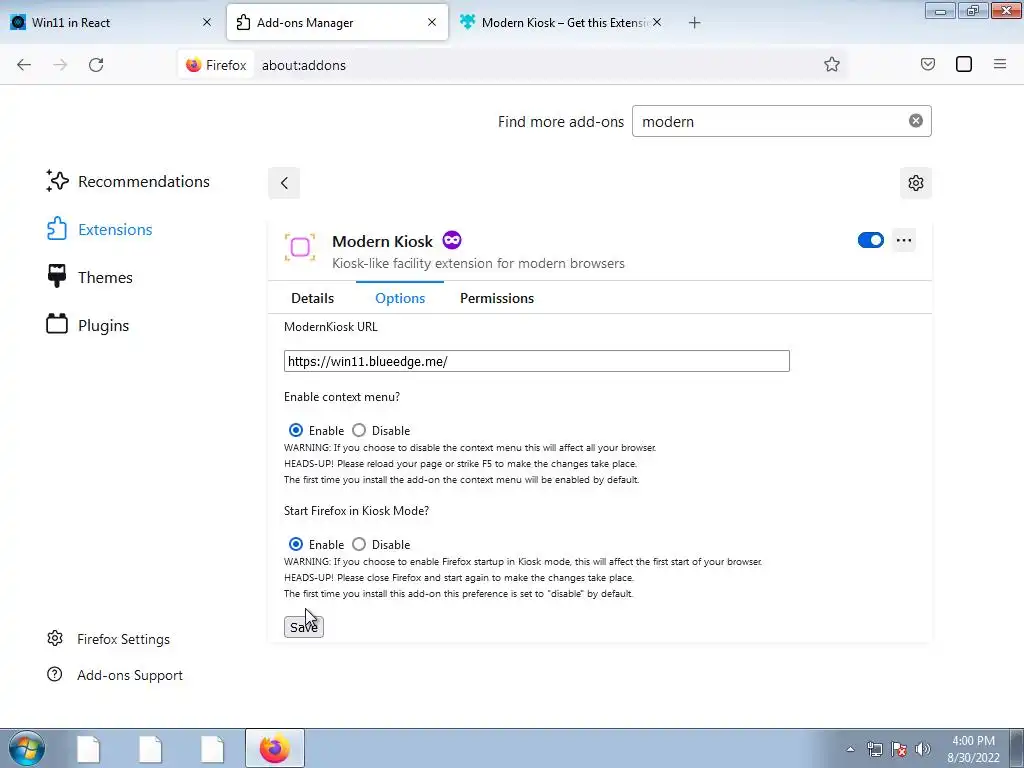Click the private browsing badge beside Modern Kiosk
Viewport: 1024px width, 768px height.
pyautogui.click(x=452, y=240)
